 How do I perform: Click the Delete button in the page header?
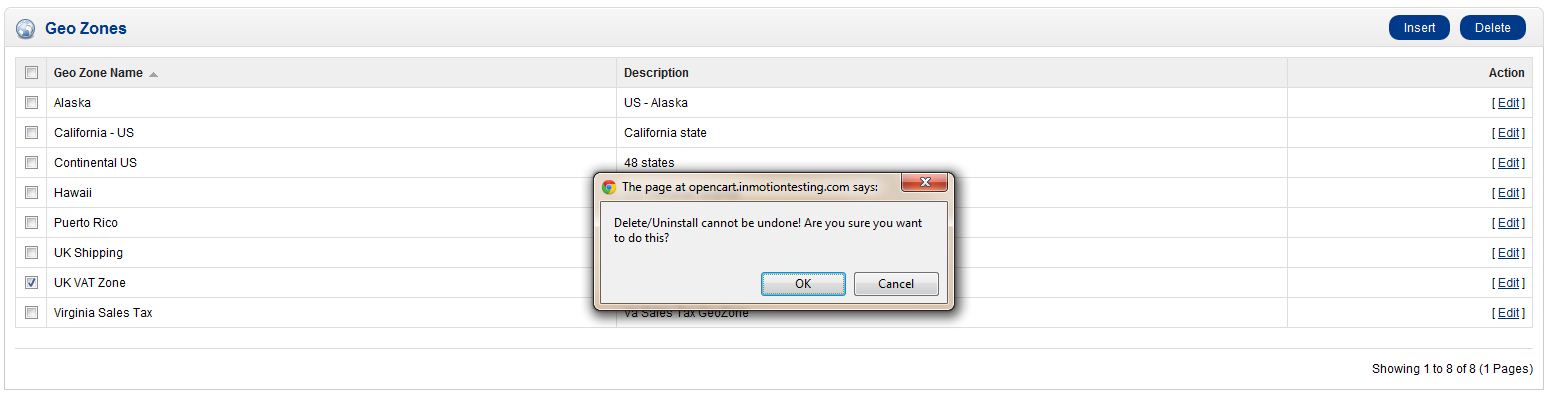1492,28
